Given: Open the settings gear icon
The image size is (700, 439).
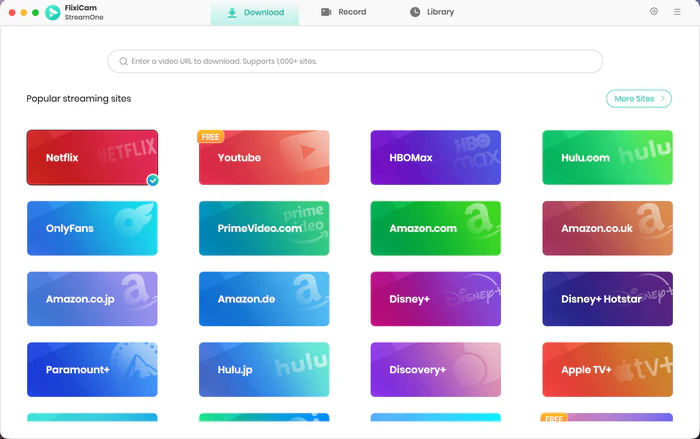Looking at the screenshot, I should [x=654, y=12].
